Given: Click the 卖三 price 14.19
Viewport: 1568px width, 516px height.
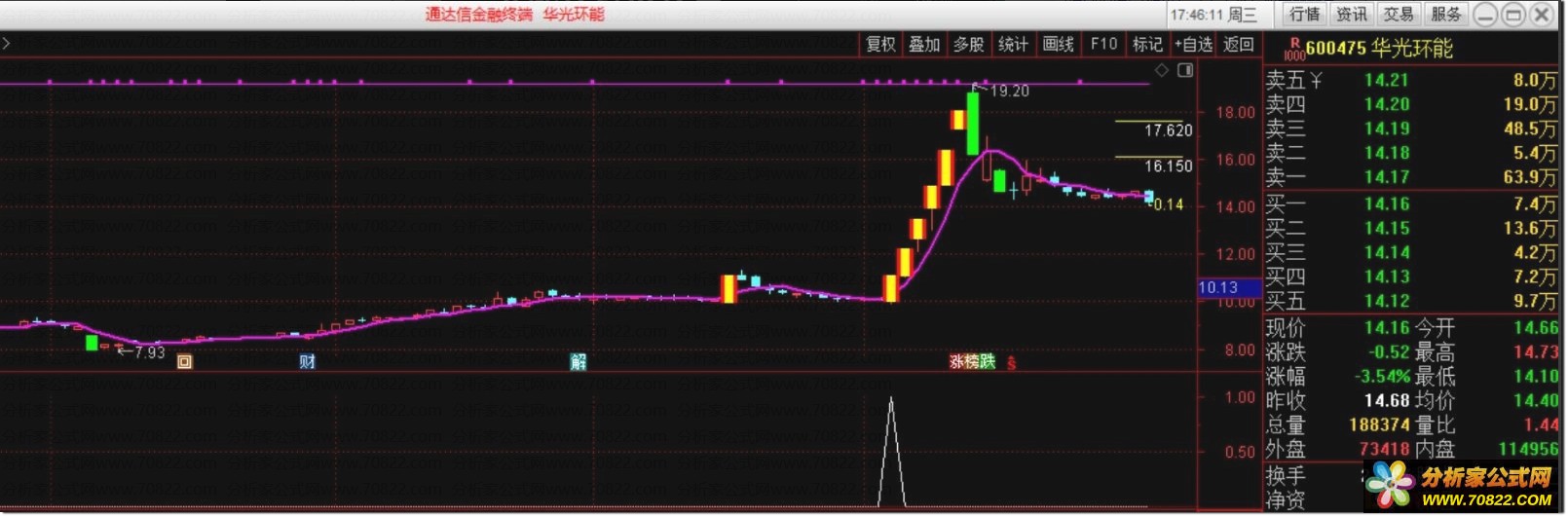Looking at the screenshot, I should coord(1387,129).
